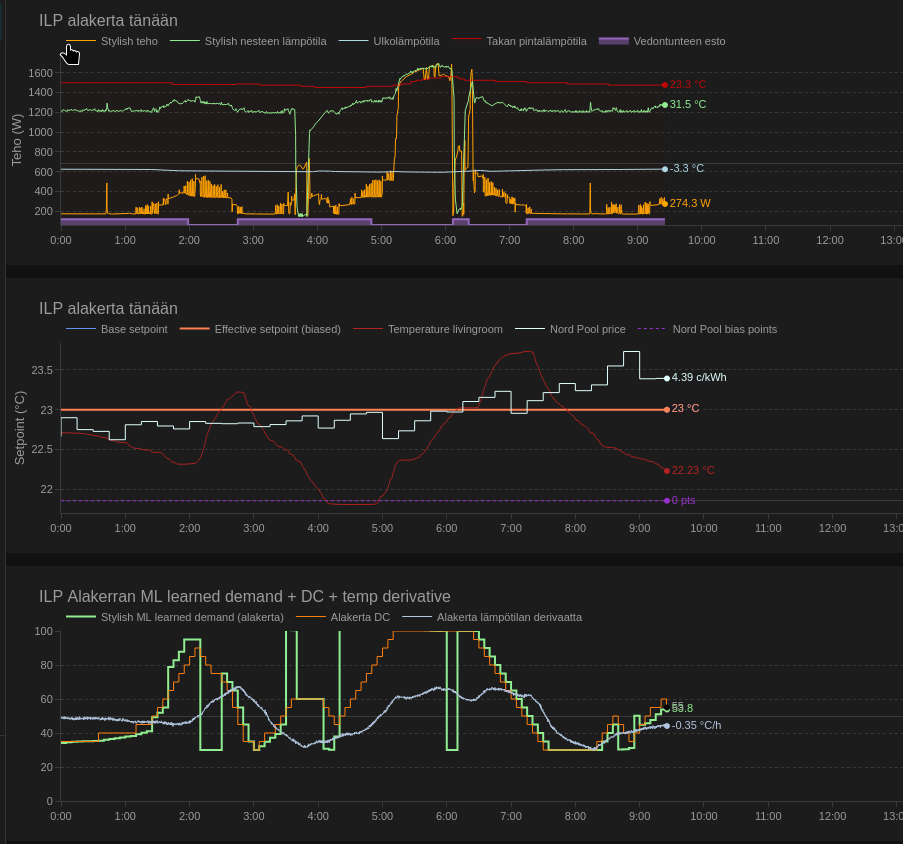Click the red line icon beside Takan pintalämpötila
Screen dimensions: 903x844
coord(467,41)
